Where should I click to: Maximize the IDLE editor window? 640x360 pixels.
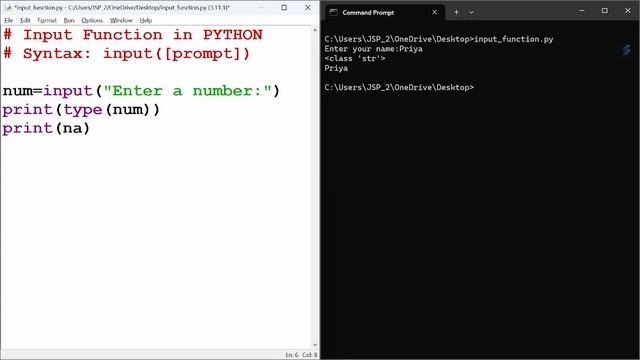tap(284, 7)
